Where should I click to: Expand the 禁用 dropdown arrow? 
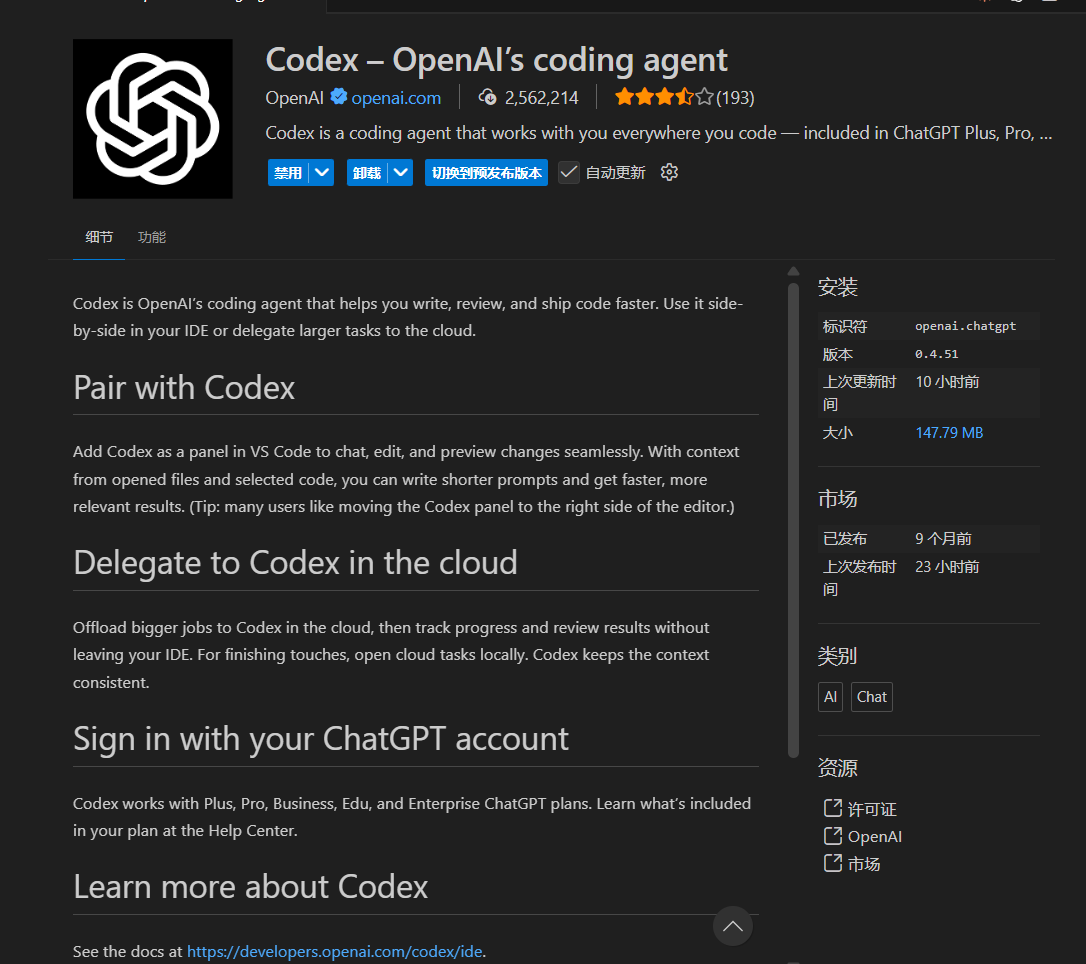pos(322,172)
